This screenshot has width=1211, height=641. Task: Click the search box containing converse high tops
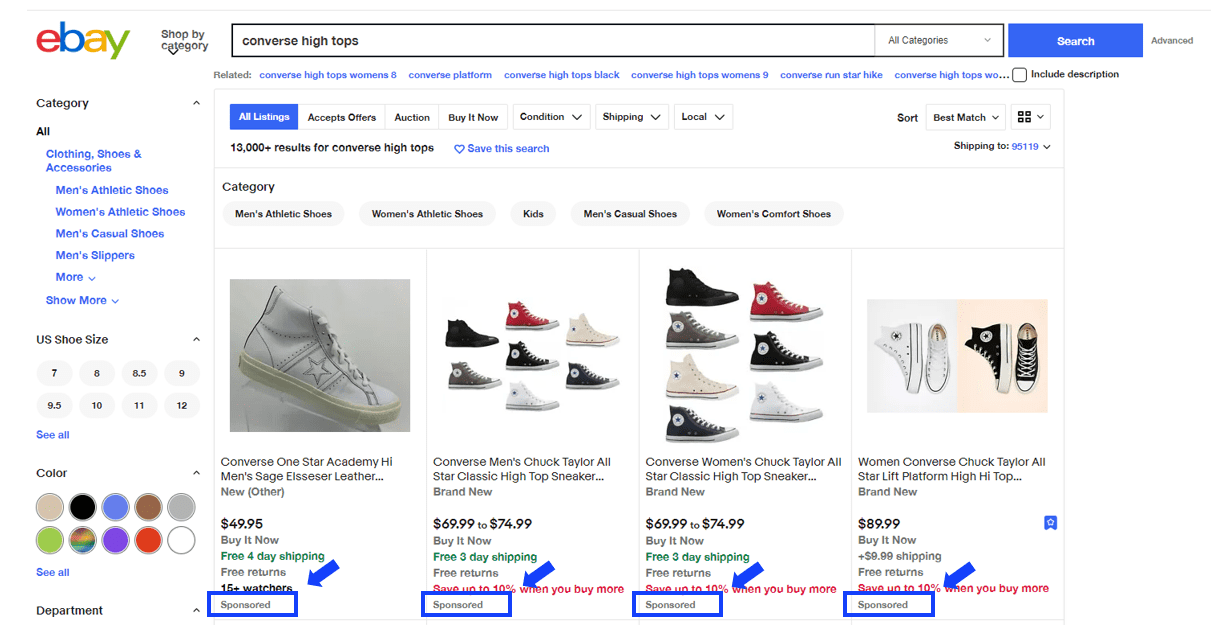click(553, 41)
